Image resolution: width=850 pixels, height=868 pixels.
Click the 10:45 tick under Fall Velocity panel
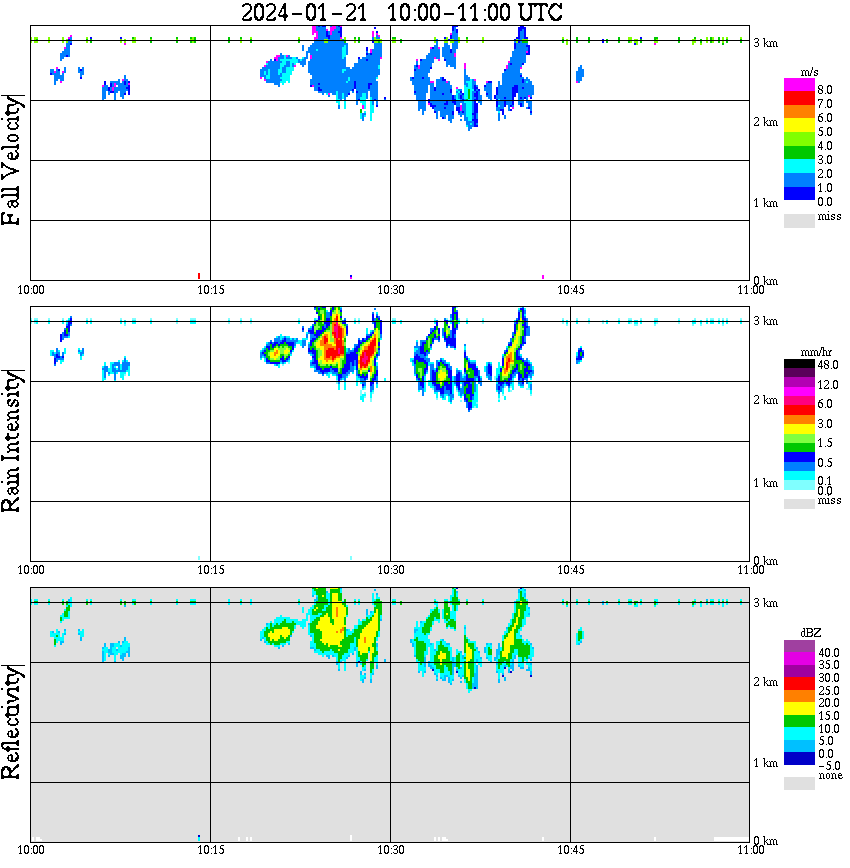571,290
